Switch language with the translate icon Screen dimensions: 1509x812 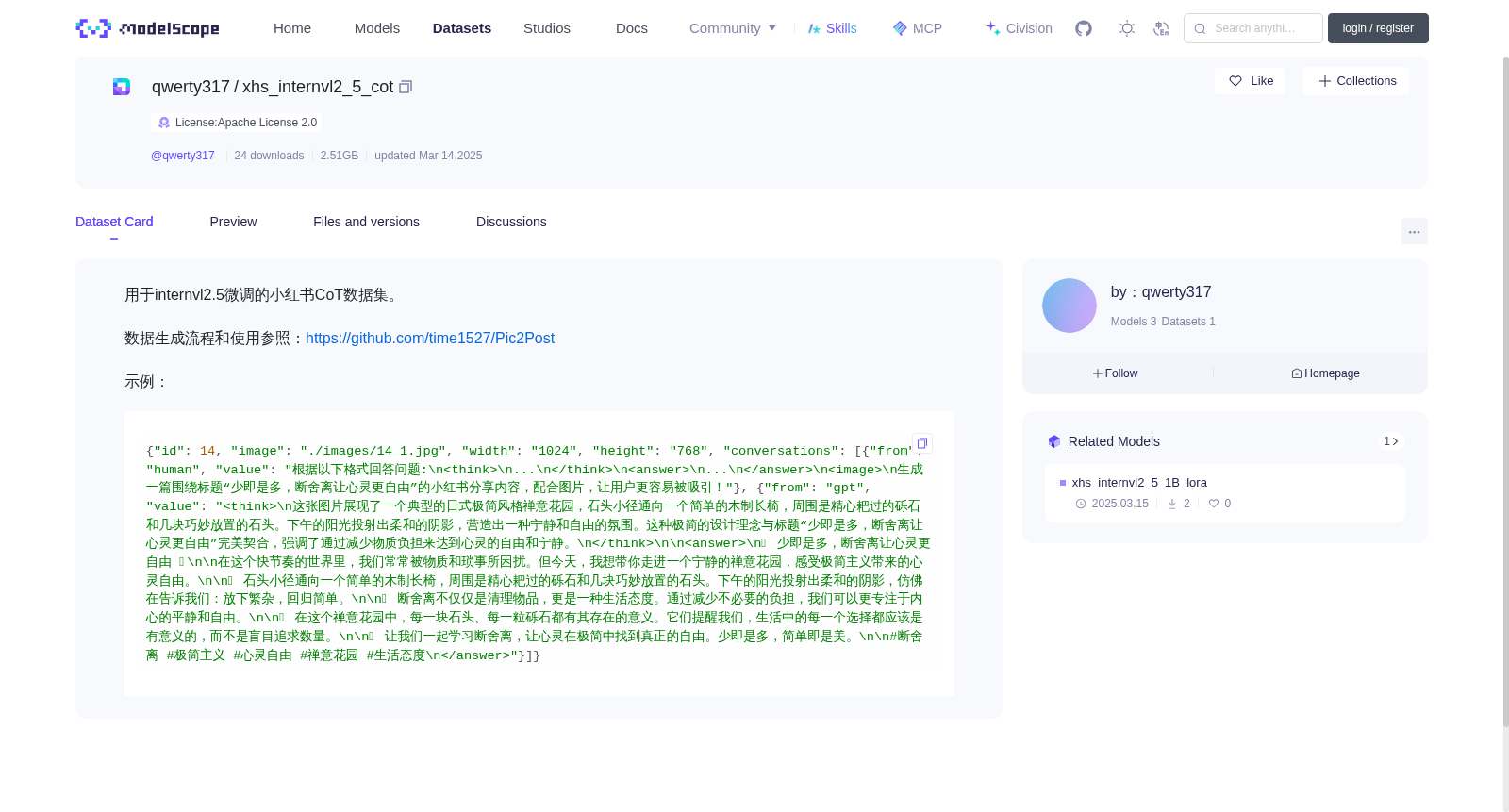pos(1161,28)
